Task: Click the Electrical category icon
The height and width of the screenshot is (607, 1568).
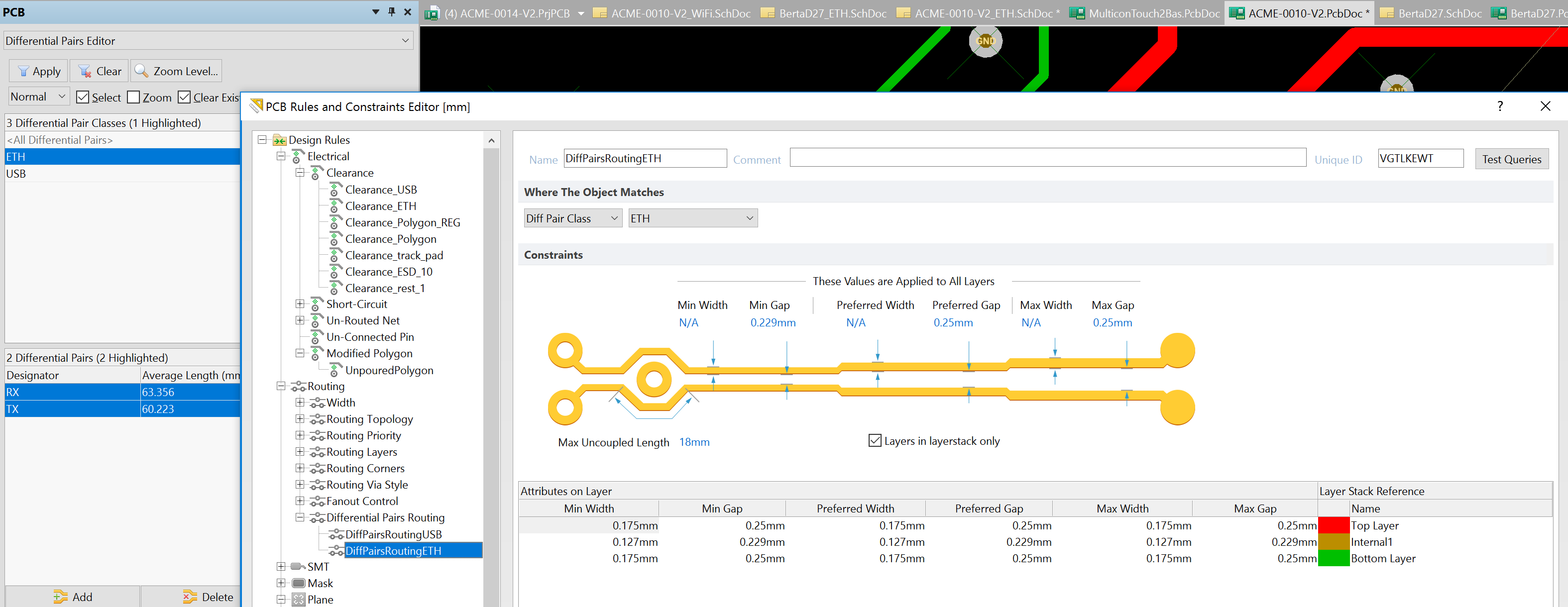Action: coord(298,157)
